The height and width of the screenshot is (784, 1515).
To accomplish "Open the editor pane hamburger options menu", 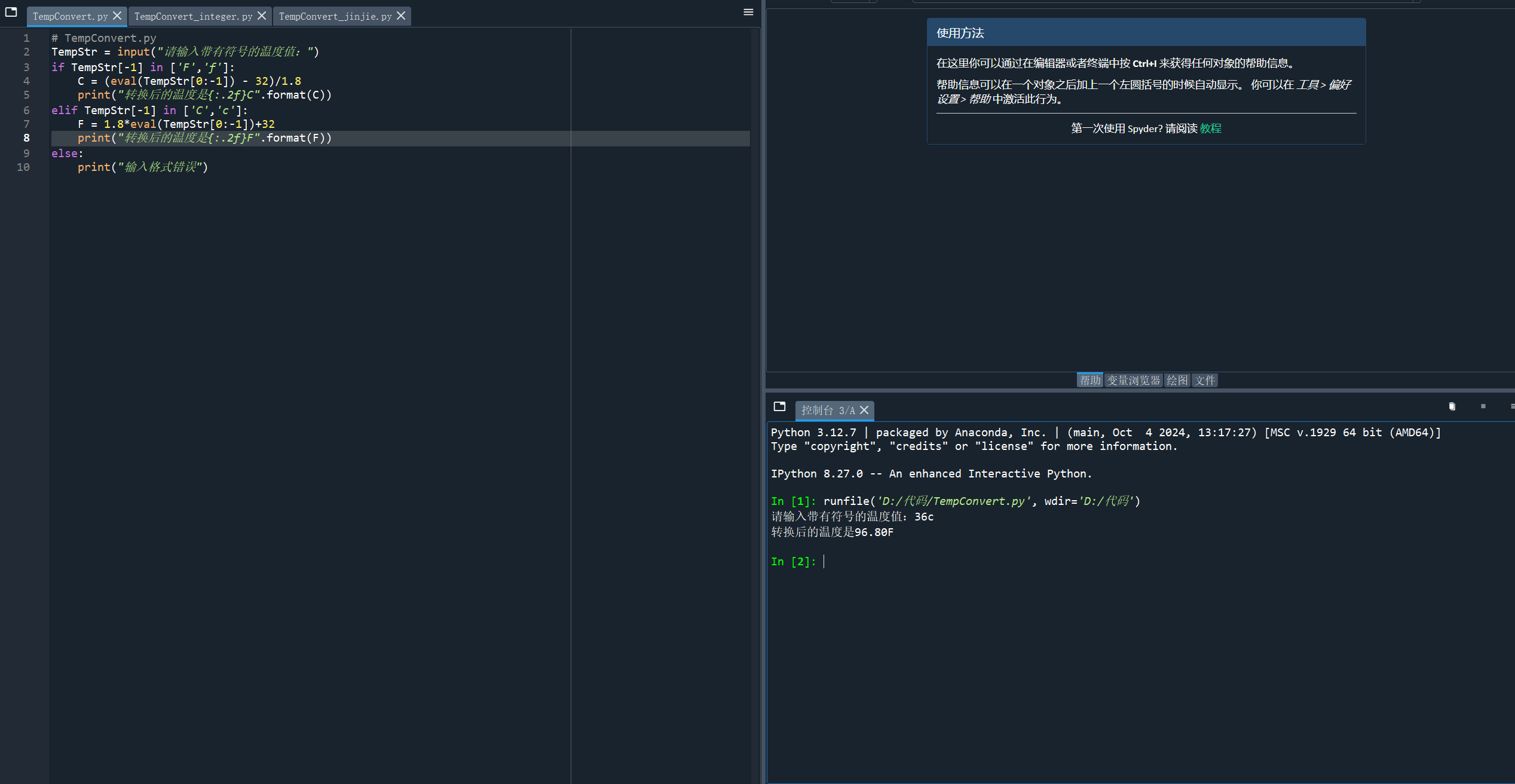I will (748, 12).
